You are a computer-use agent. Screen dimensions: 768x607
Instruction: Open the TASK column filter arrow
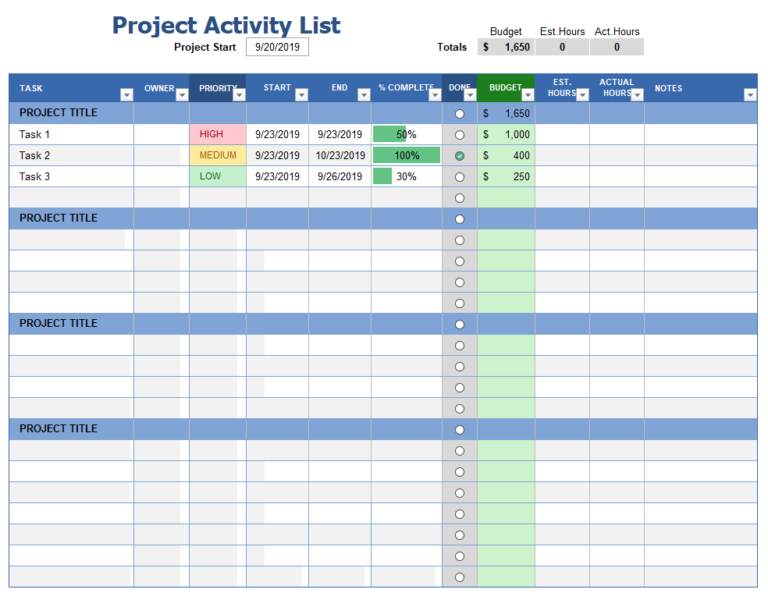(x=126, y=95)
